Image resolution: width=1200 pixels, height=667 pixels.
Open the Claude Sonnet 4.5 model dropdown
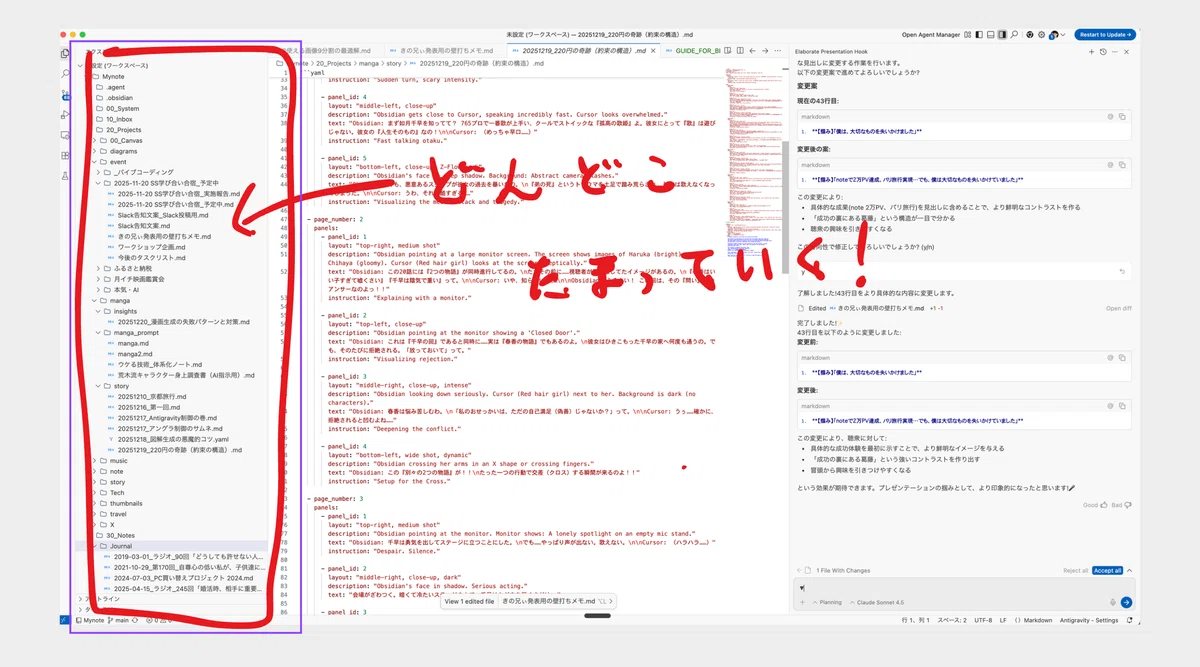point(879,602)
